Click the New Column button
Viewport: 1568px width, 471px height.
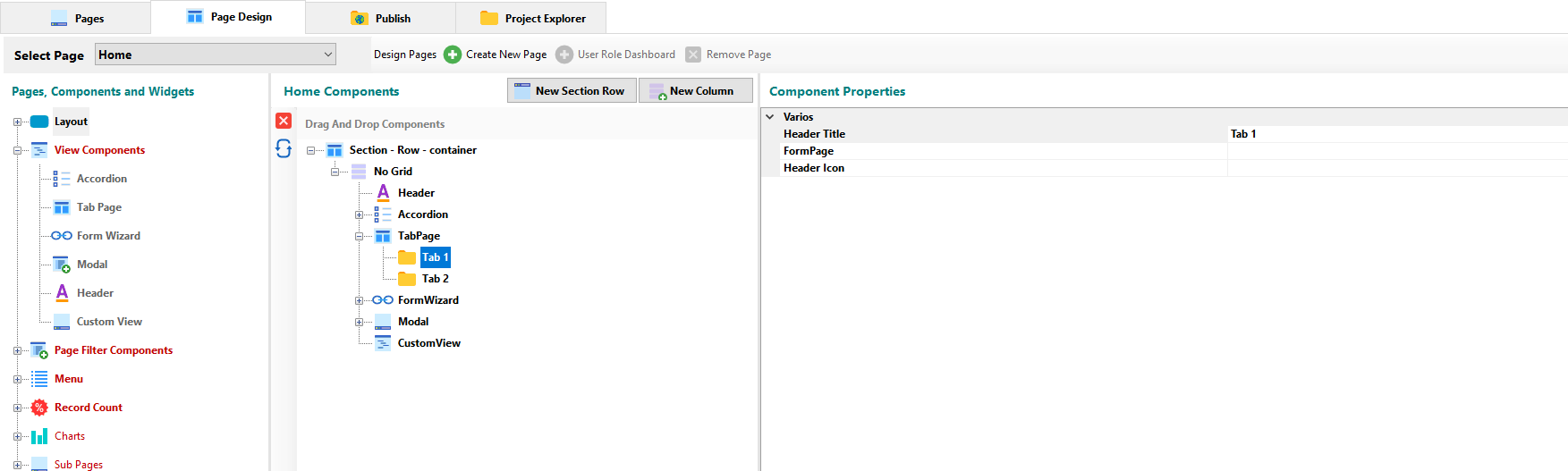[x=695, y=91]
